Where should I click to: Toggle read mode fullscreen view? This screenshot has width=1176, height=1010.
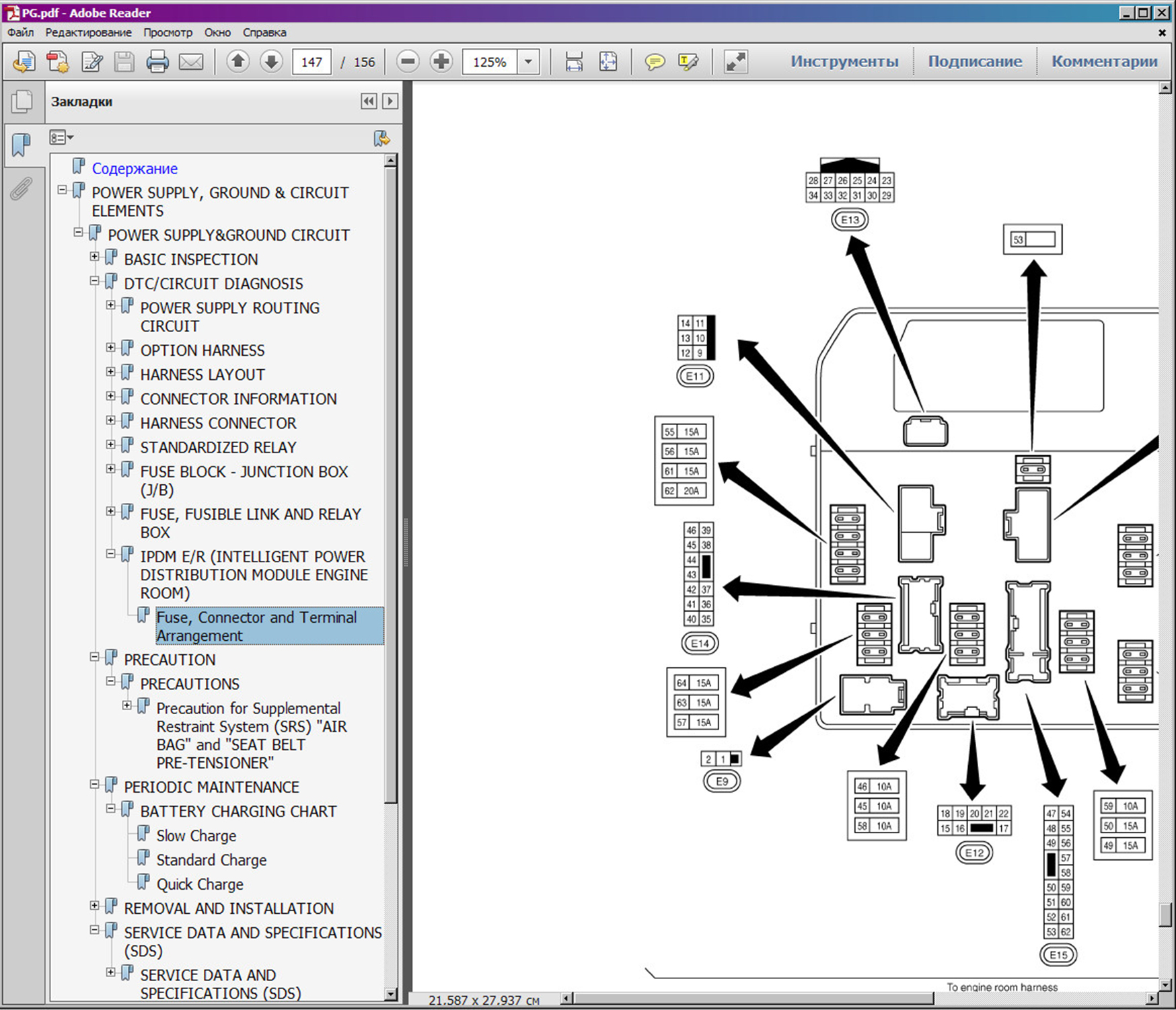tap(735, 62)
